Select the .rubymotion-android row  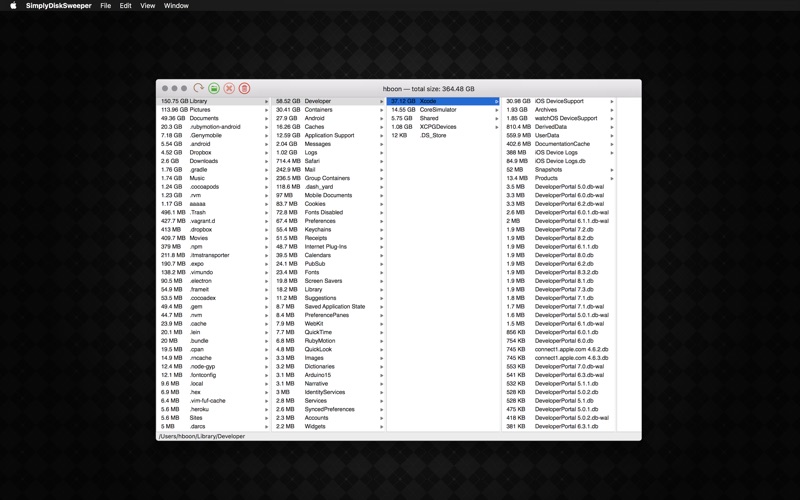213,127
